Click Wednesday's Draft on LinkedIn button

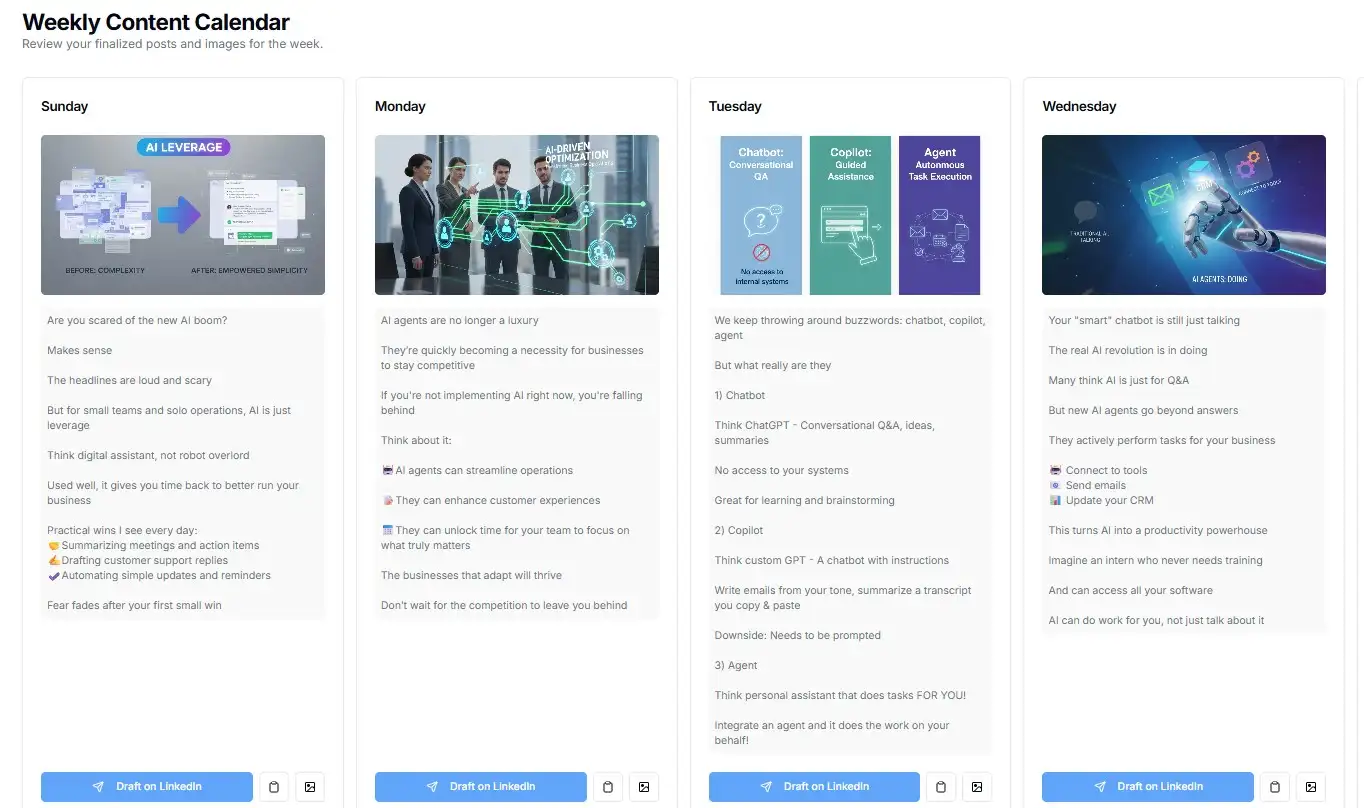pos(1147,787)
